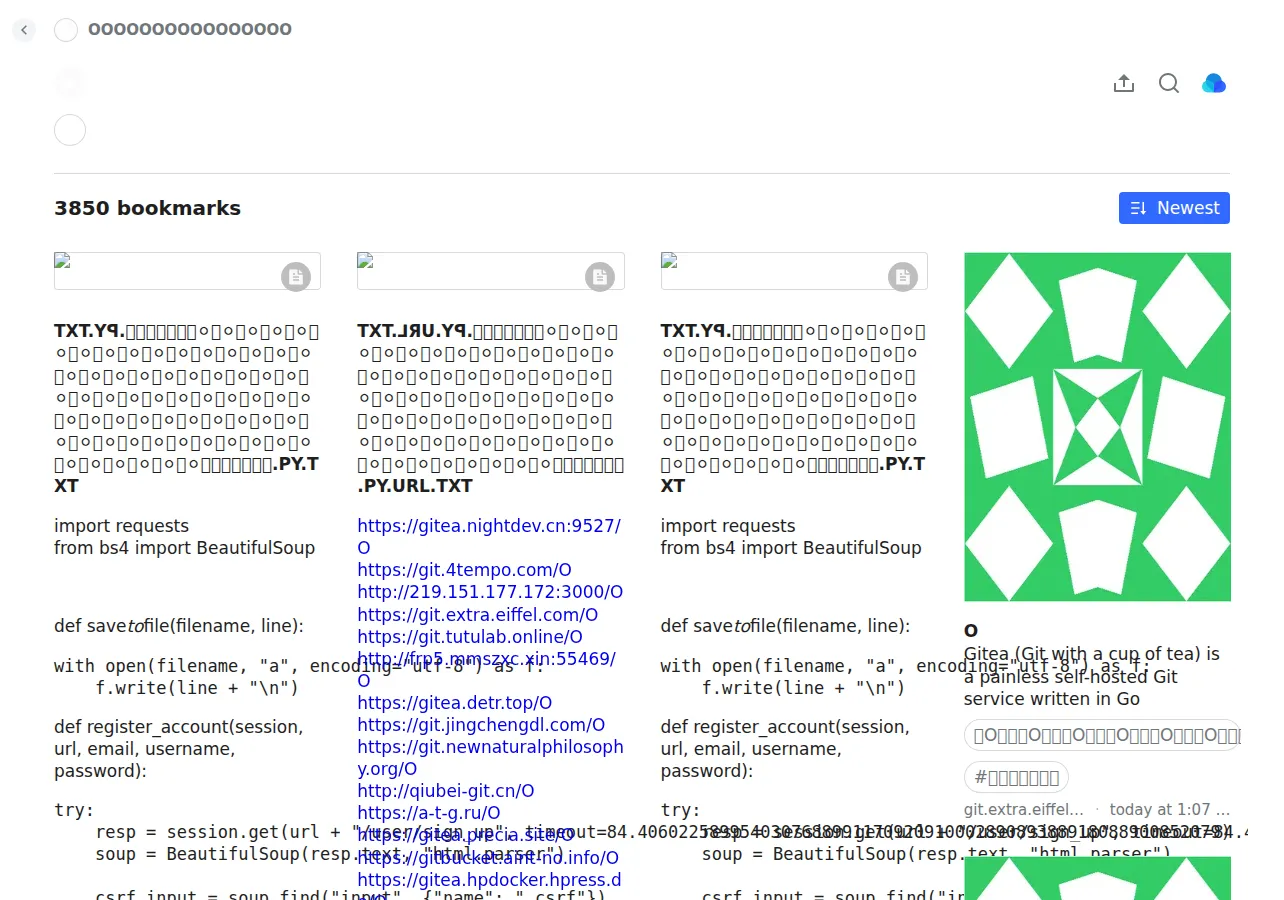Open the large green Gitea identicon thumbnail
The image size is (1284, 900).
[x=1097, y=427]
